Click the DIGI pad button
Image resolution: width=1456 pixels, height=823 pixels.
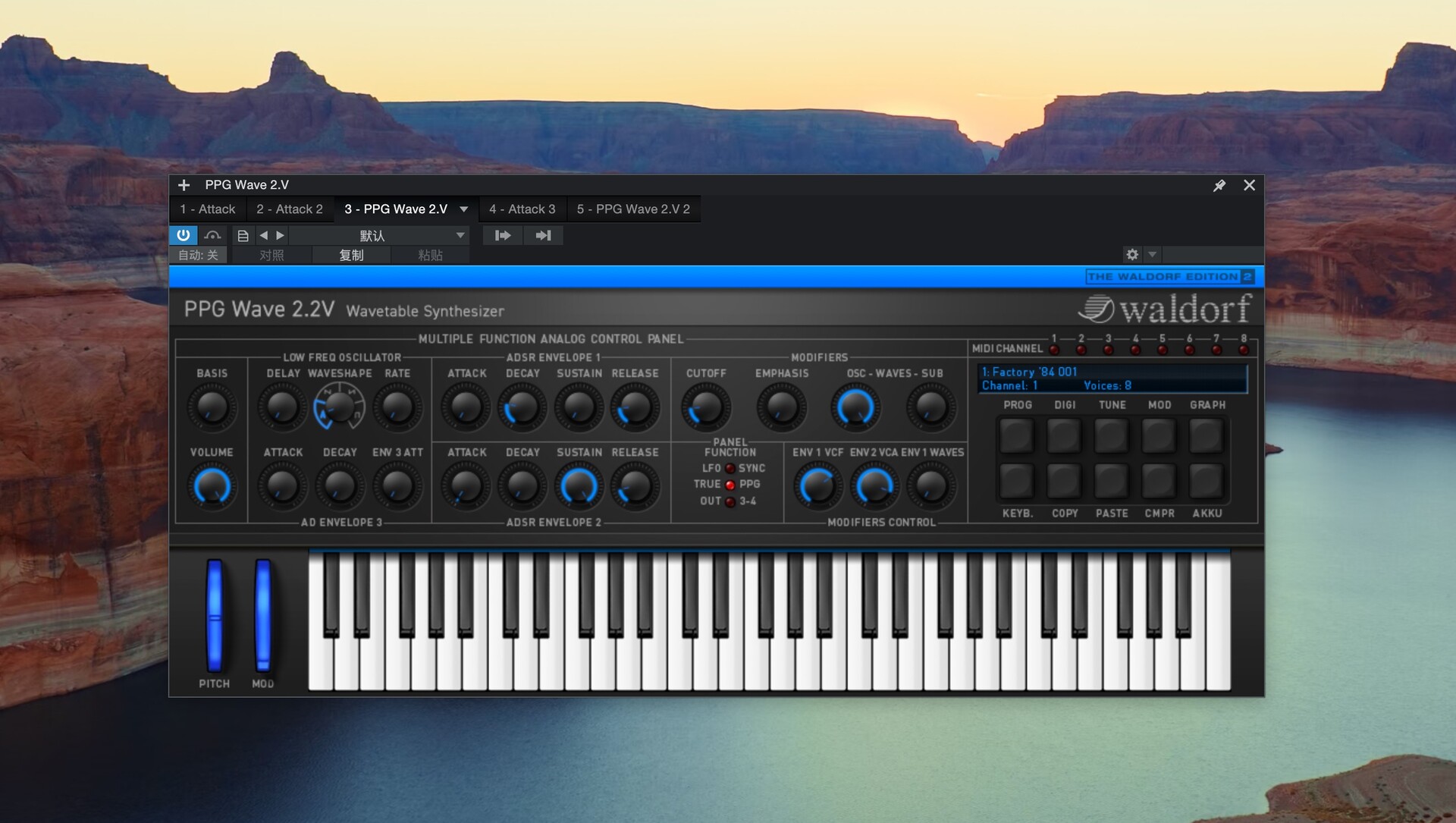pos(1064,435)
